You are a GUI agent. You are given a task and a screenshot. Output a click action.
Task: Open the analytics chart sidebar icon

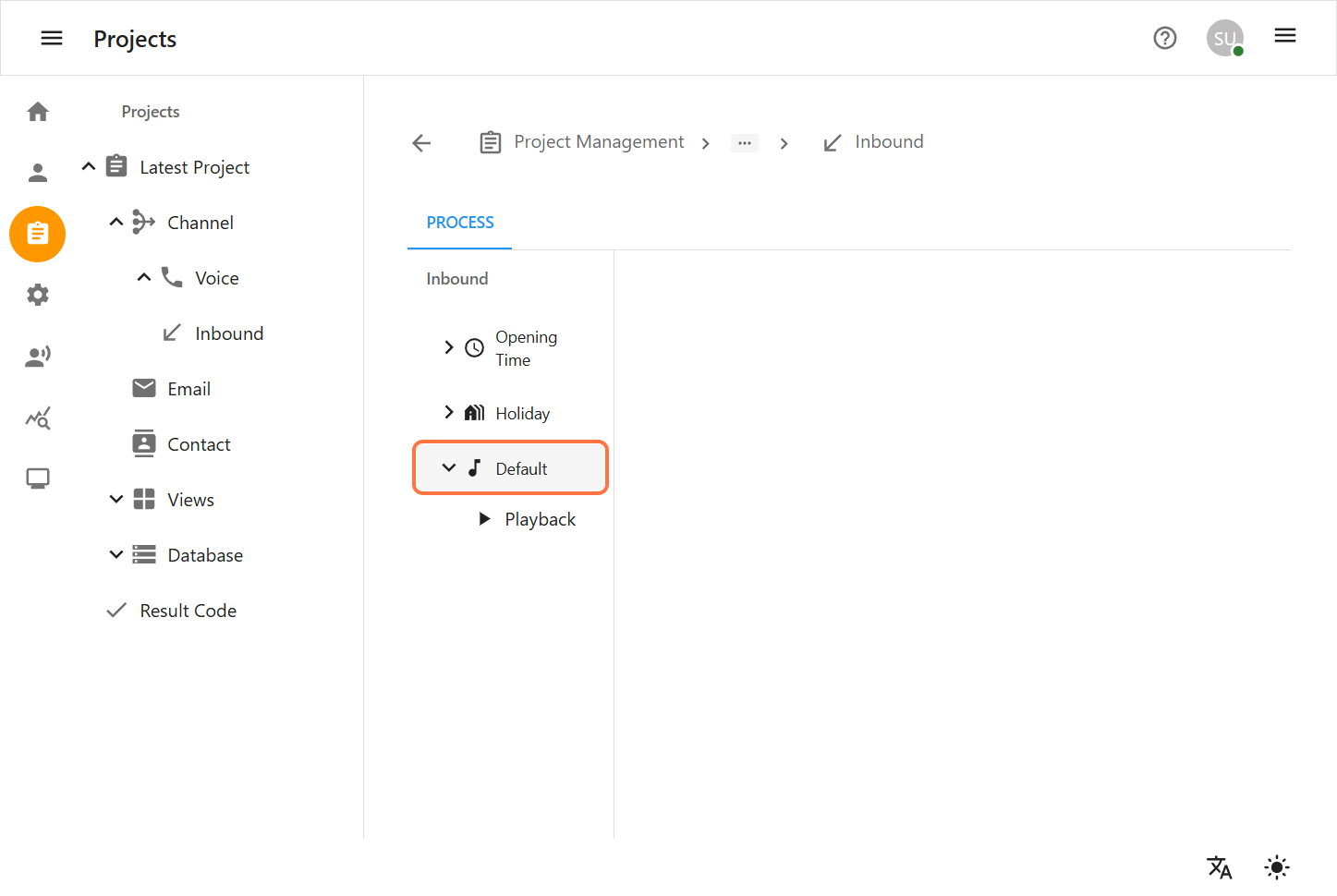[38, 418]
